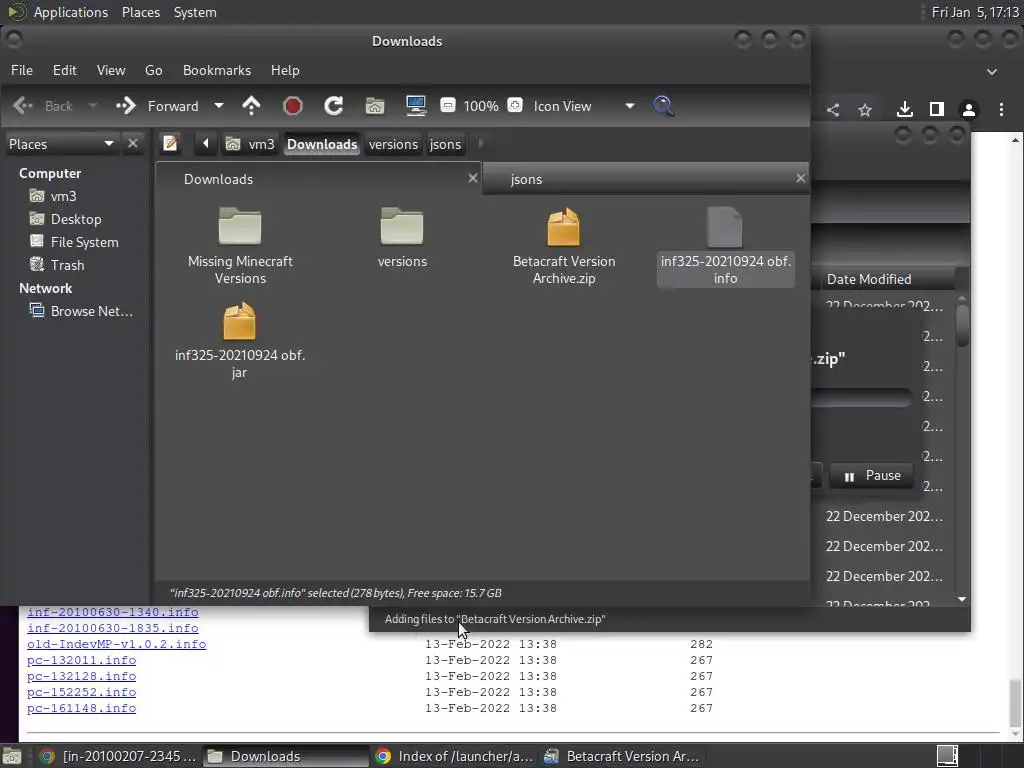Switch to Betacraft Version Ar... taskbar window

coord(623,756)
